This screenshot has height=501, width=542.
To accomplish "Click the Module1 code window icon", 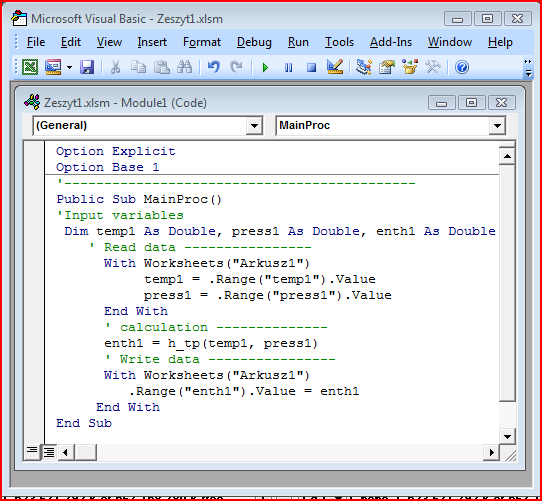I will coord(32,102).
